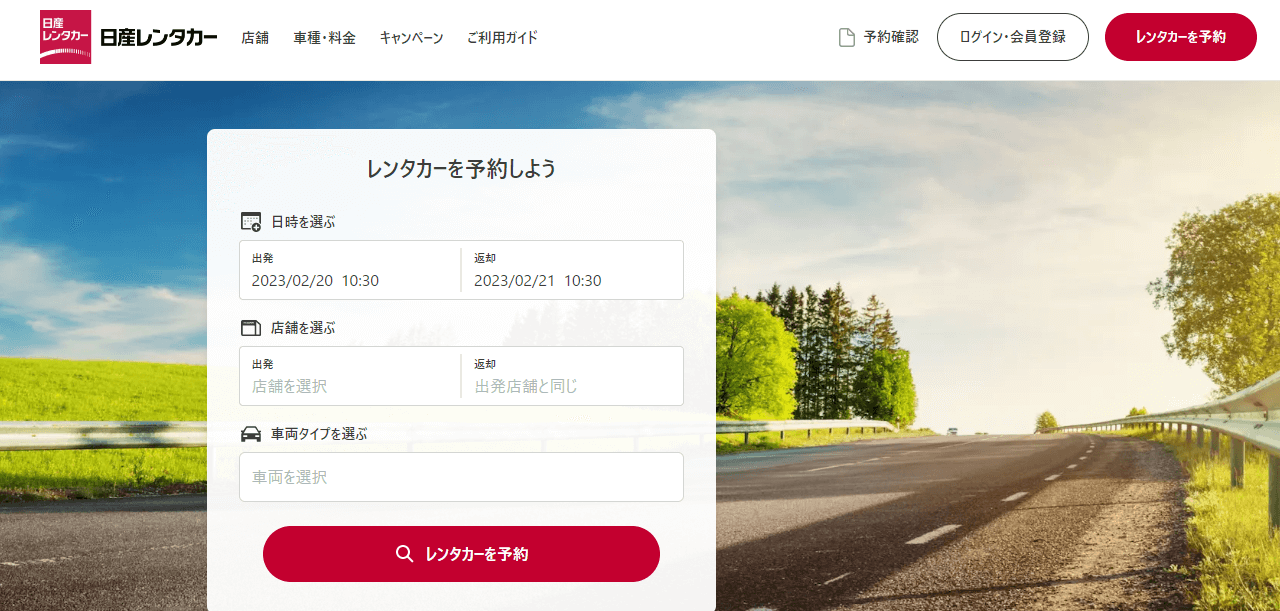Click the document icon beside 予約確認
1280x611 pixels.
(x=846, y=38)
